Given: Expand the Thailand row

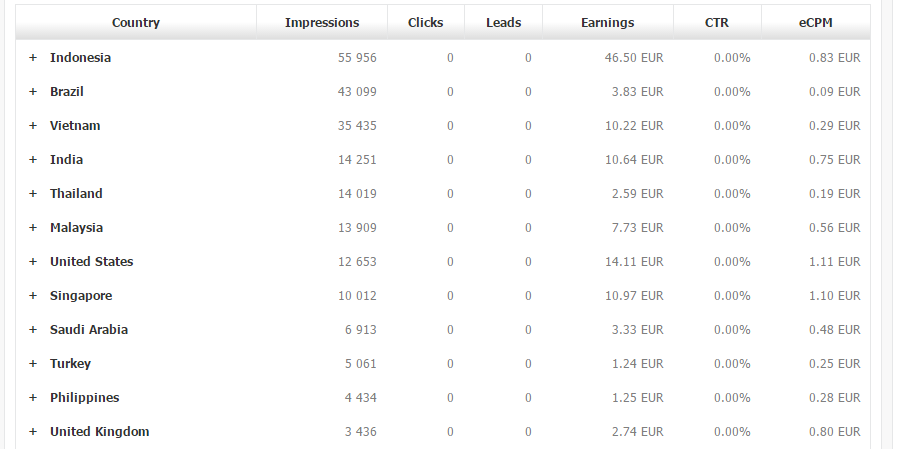Looking at the screenshot, I should (x=33, y=194).
